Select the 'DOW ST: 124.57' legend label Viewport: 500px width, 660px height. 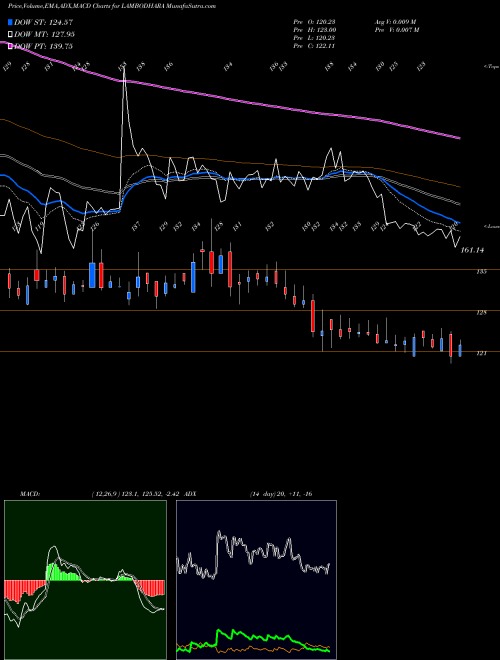pos(43,22)
